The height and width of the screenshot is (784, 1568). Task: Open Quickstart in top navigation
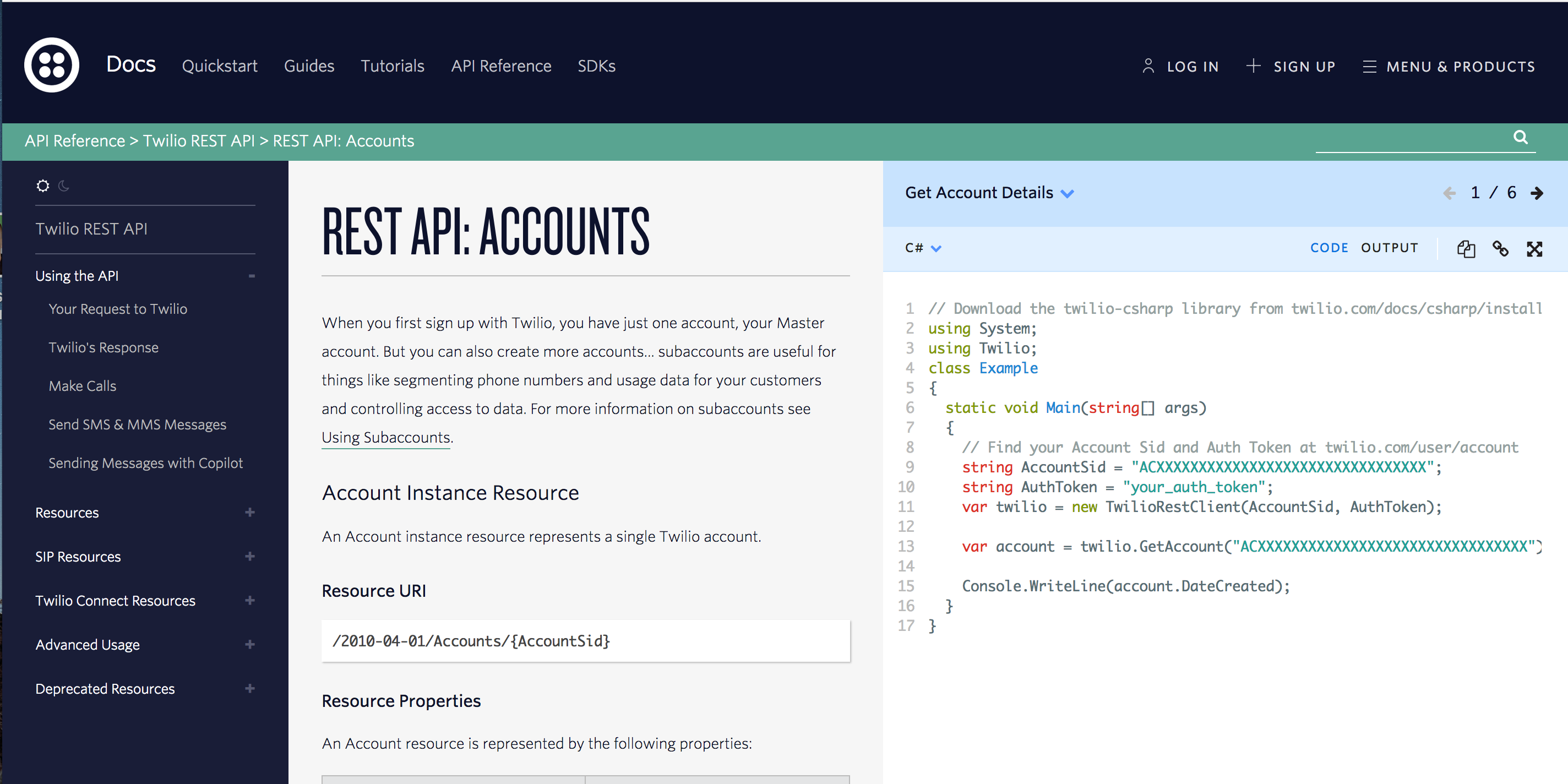coord(220,66)
